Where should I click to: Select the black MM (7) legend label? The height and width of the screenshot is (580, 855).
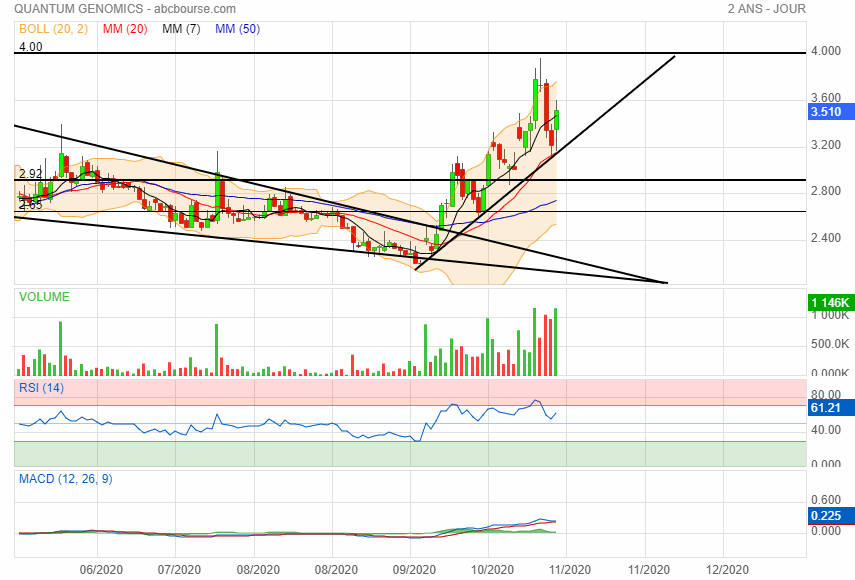(x=181, y=29)
